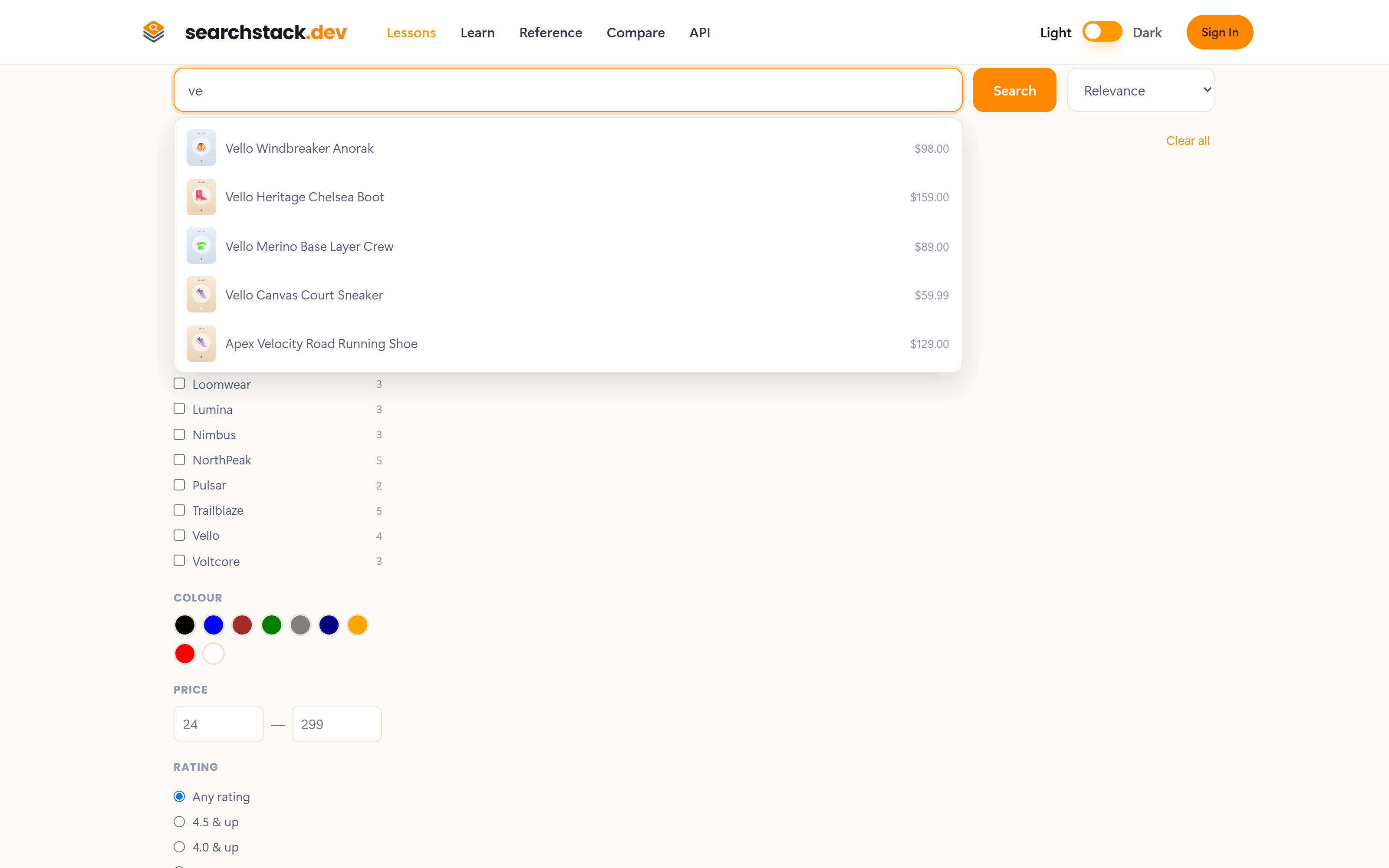Screen dimensions: 1389x868
Task: Select the Vello Windbreaker Anorak suggestion
Action: [x=568, y=148]
